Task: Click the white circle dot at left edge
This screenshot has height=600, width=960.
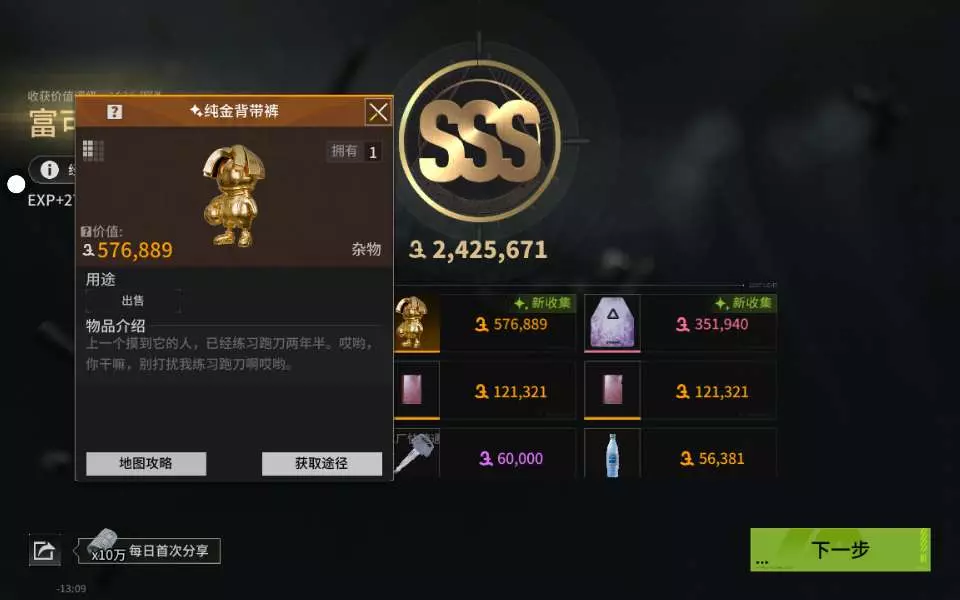Action: [x=16, y=184]
